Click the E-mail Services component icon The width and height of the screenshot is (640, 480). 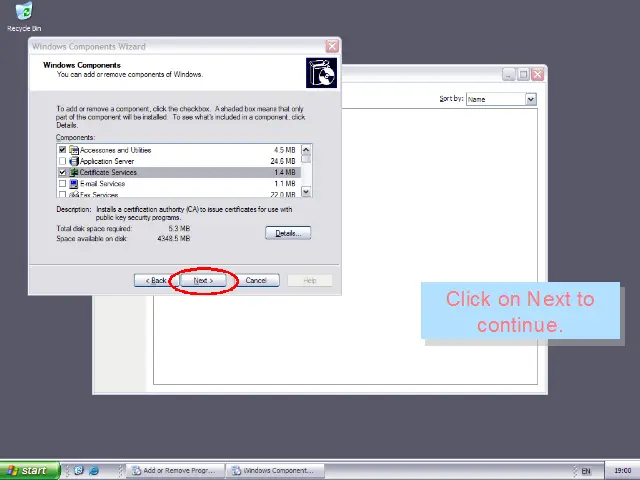[x=74, y=184]
